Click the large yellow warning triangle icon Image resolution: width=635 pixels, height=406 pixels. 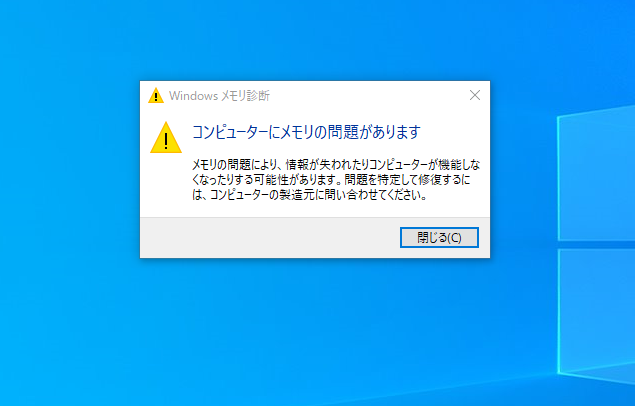point(166,138)
